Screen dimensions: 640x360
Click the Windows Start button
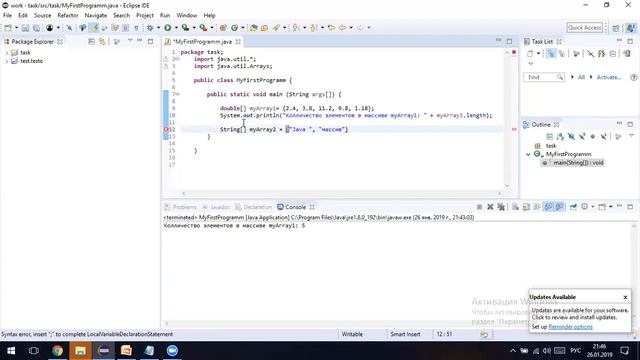[x=11, y=351]
